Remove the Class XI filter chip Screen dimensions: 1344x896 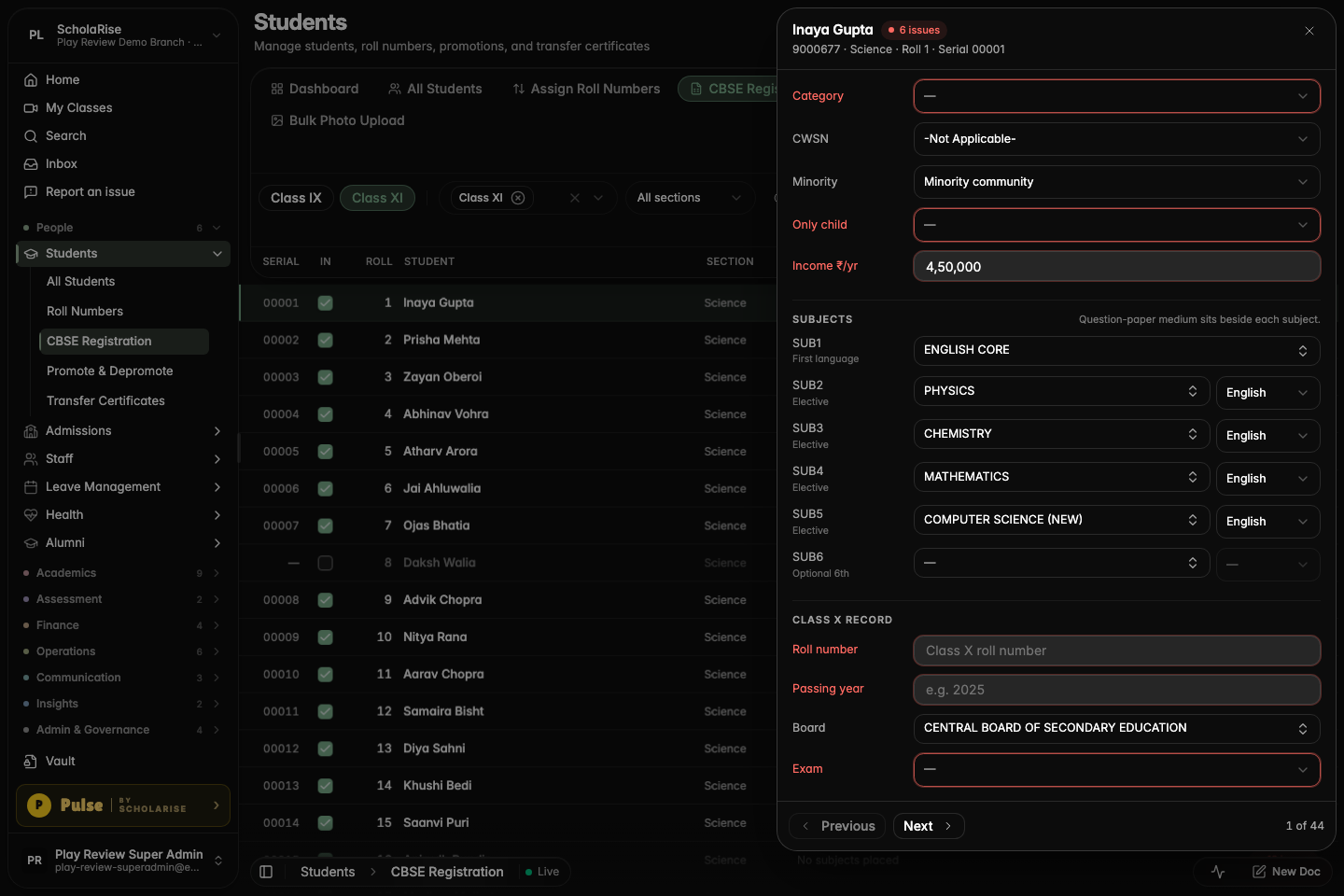click(518, 198)
